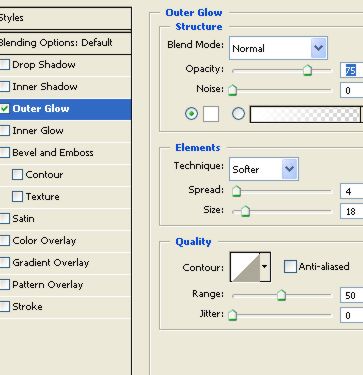Enable the Inner Glow checkbox
Screen dimensions: 363x375
click(4, 130)
